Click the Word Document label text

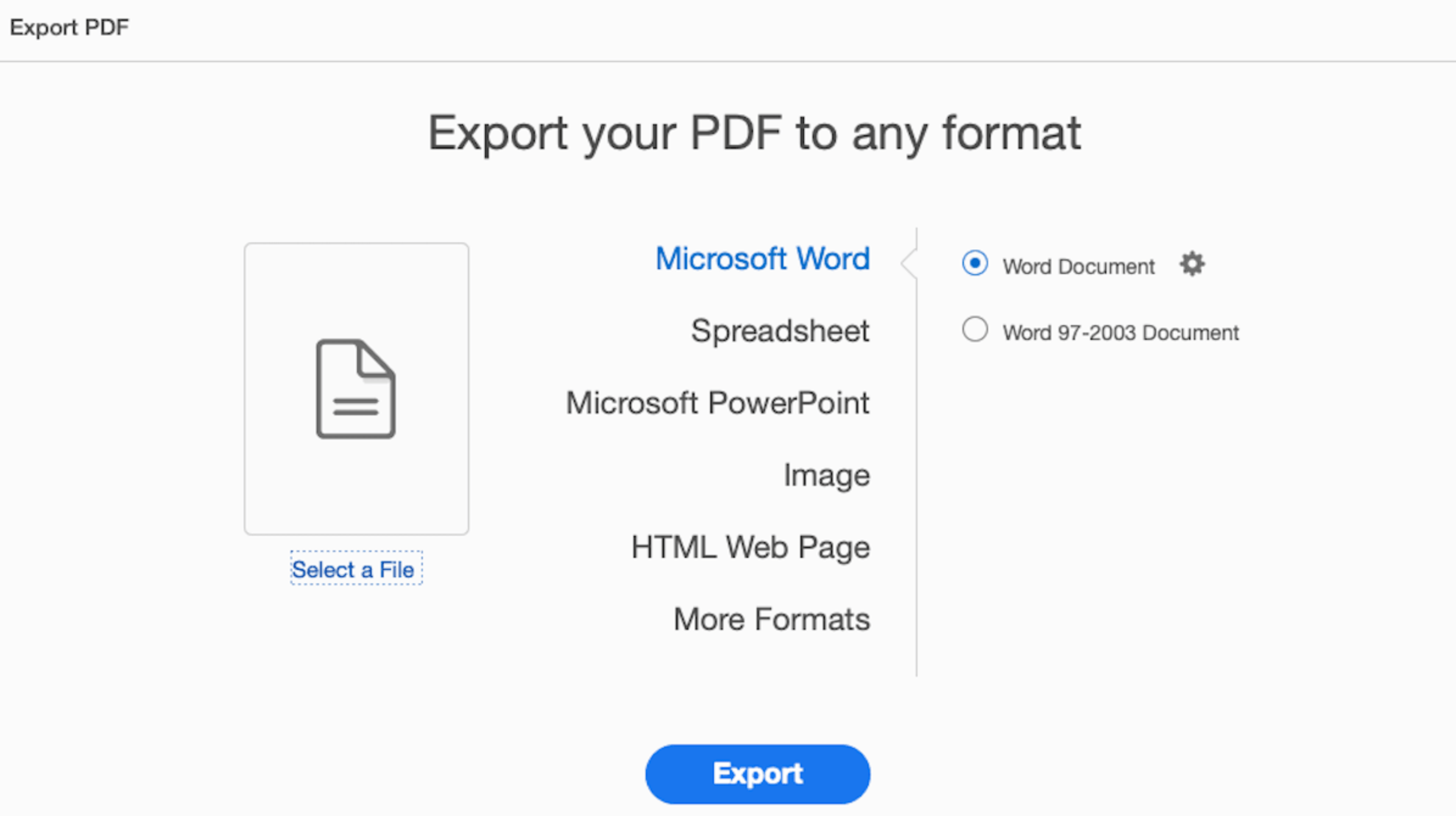1078,267
